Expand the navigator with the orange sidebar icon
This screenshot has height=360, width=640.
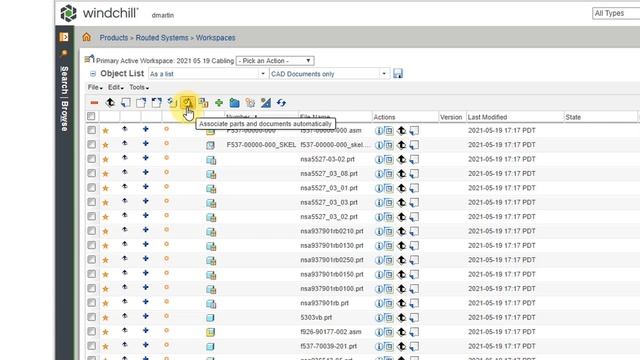(x=64, y=37)
